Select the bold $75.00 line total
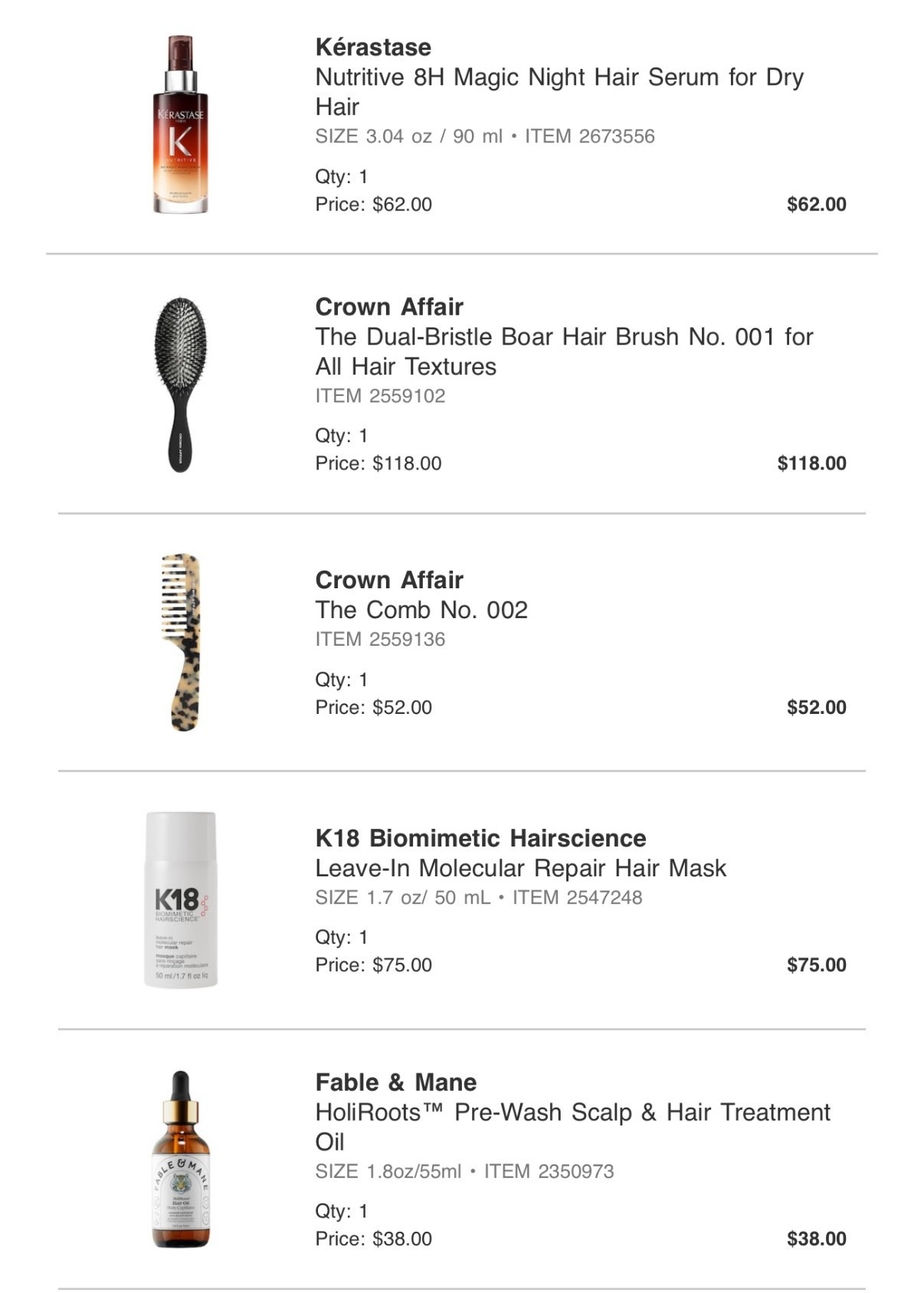The image size is (924, 1293). [816, 964]
